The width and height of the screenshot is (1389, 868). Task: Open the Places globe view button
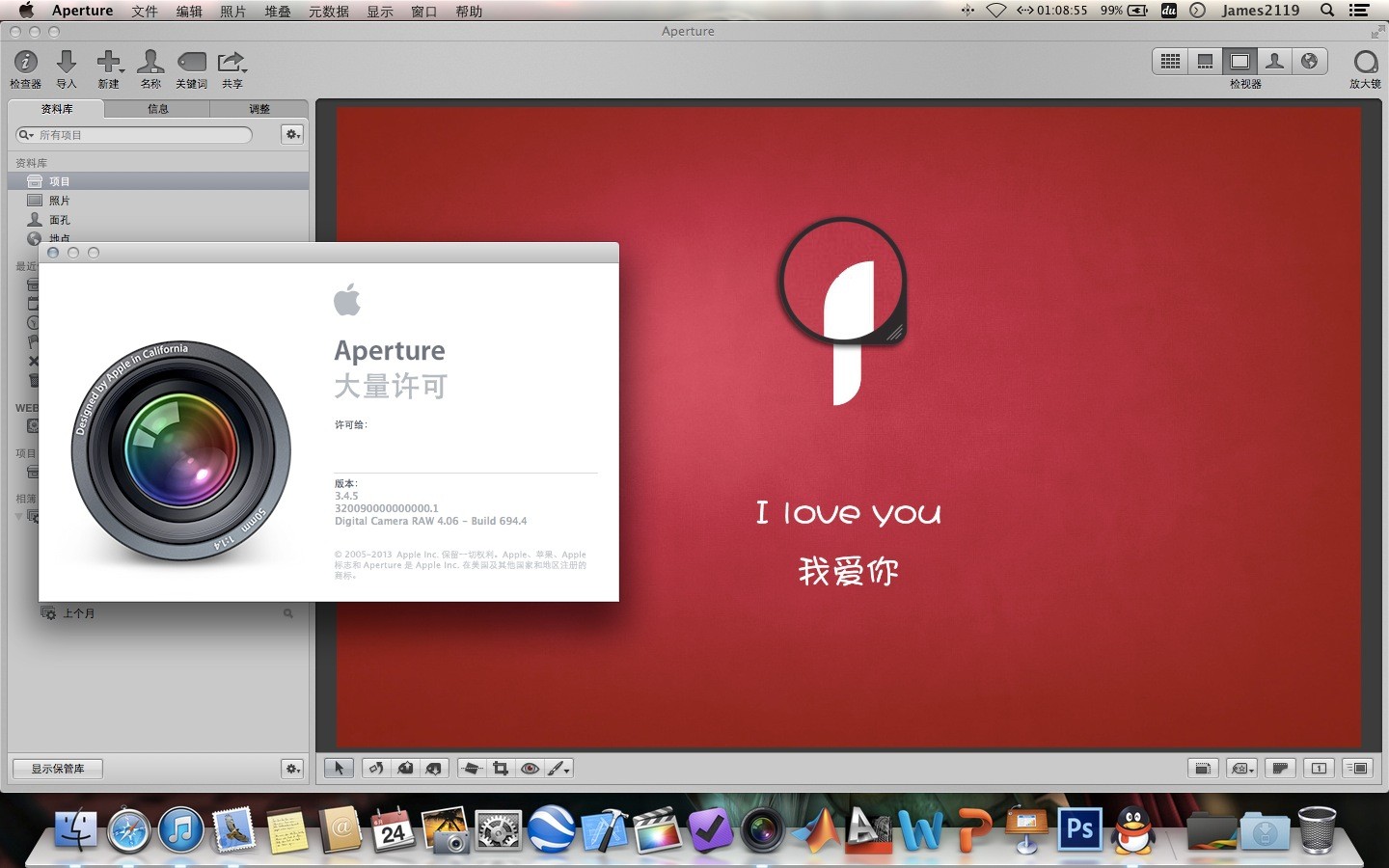(1309, 62)
